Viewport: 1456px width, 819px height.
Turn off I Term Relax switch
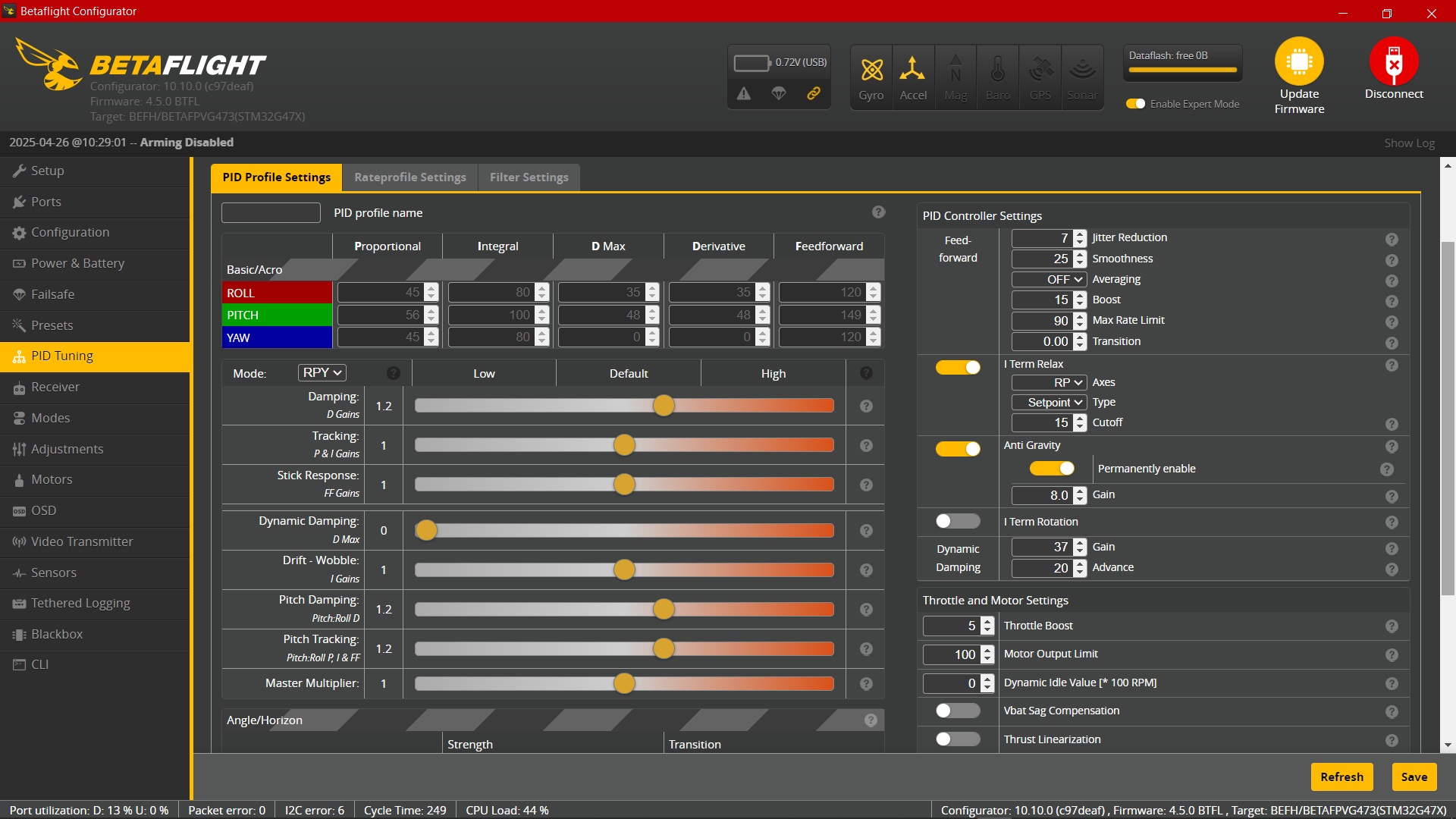point(958,367)
